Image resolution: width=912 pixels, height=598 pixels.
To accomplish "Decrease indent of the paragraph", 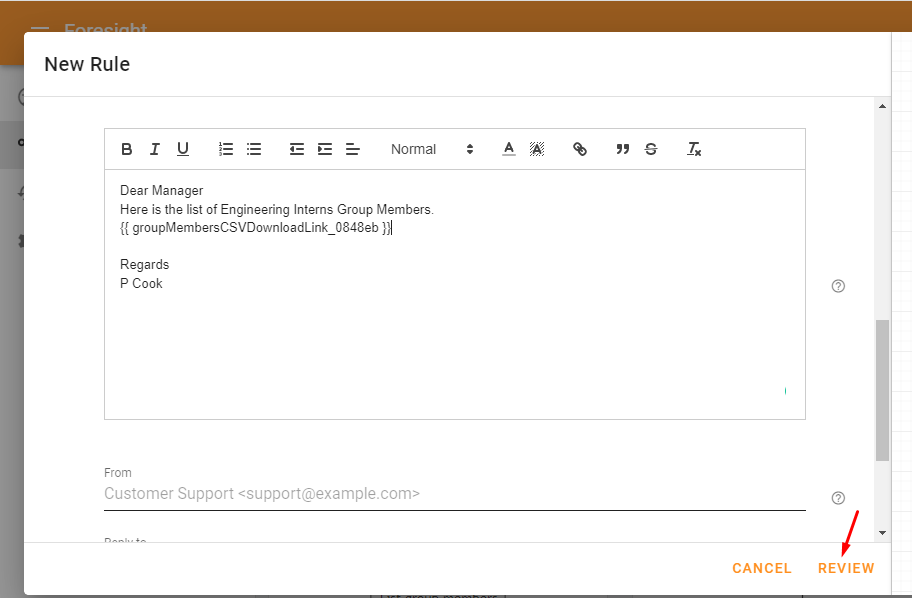I will tap(297, 150).
